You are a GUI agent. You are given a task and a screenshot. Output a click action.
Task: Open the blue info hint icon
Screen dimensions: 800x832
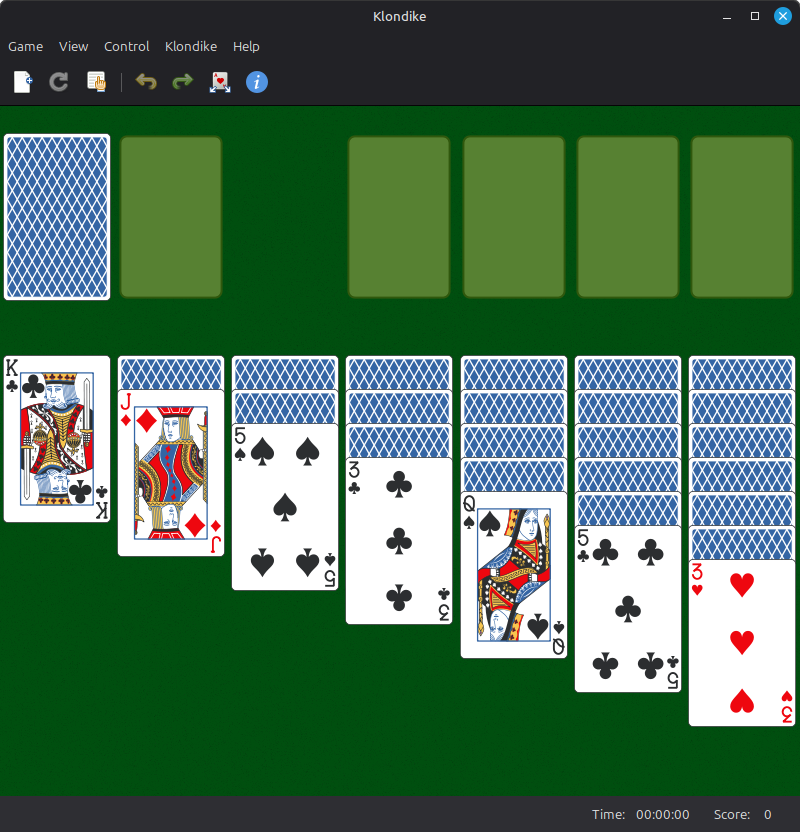257,82
